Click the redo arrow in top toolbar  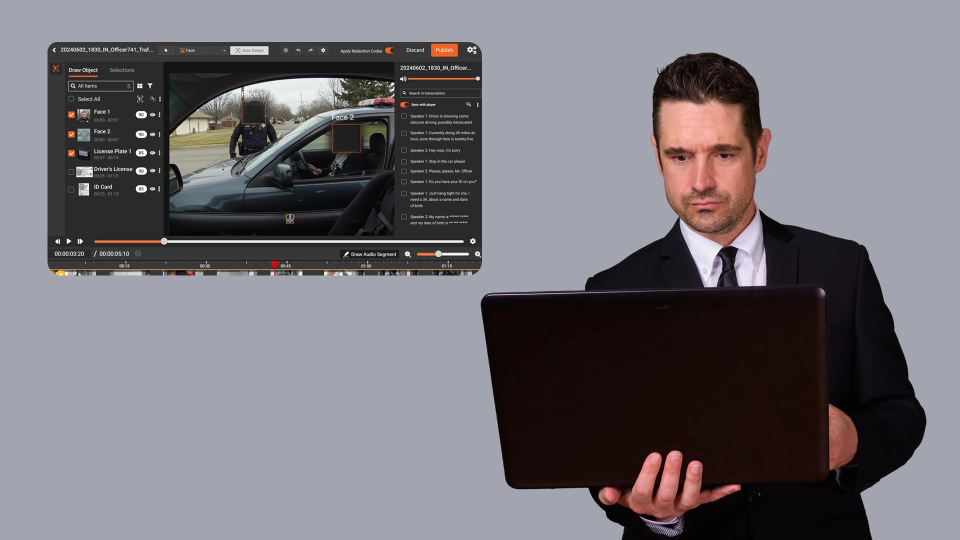(x=310, y=50)
